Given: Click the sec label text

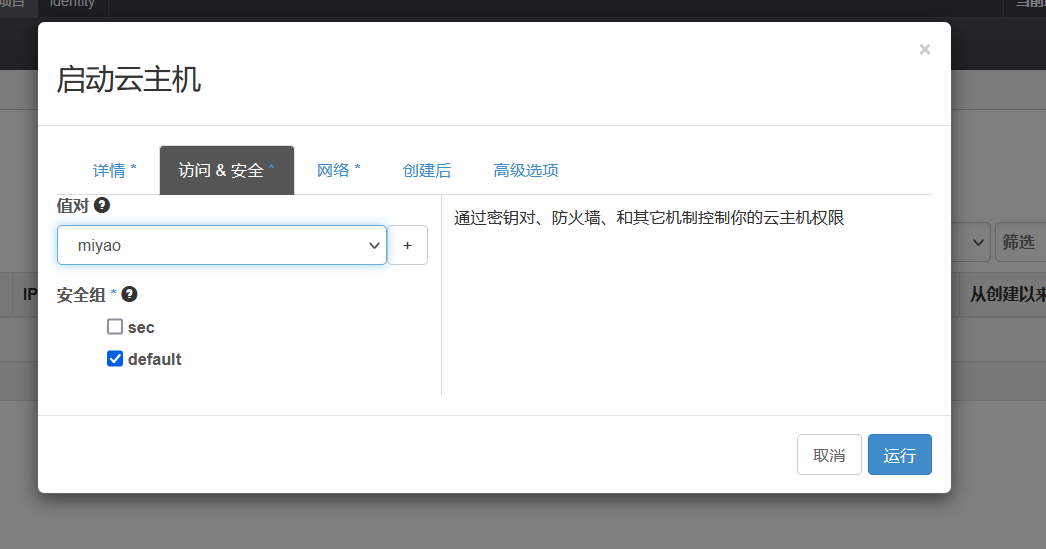Looking at the screenshot, I should pyautogui.click(x=141, y=328).
